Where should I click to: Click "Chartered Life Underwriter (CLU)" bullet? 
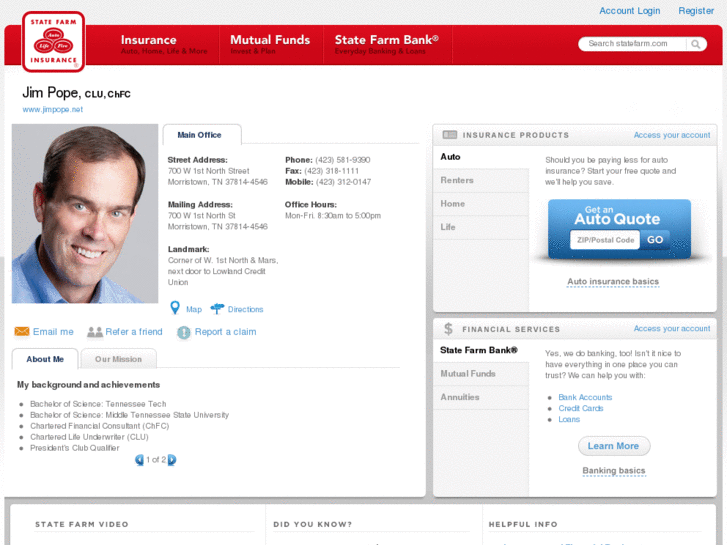[89, 437]
